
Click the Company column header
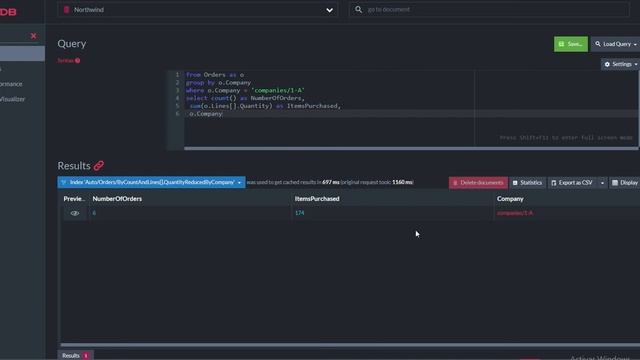tap(510, 199)
